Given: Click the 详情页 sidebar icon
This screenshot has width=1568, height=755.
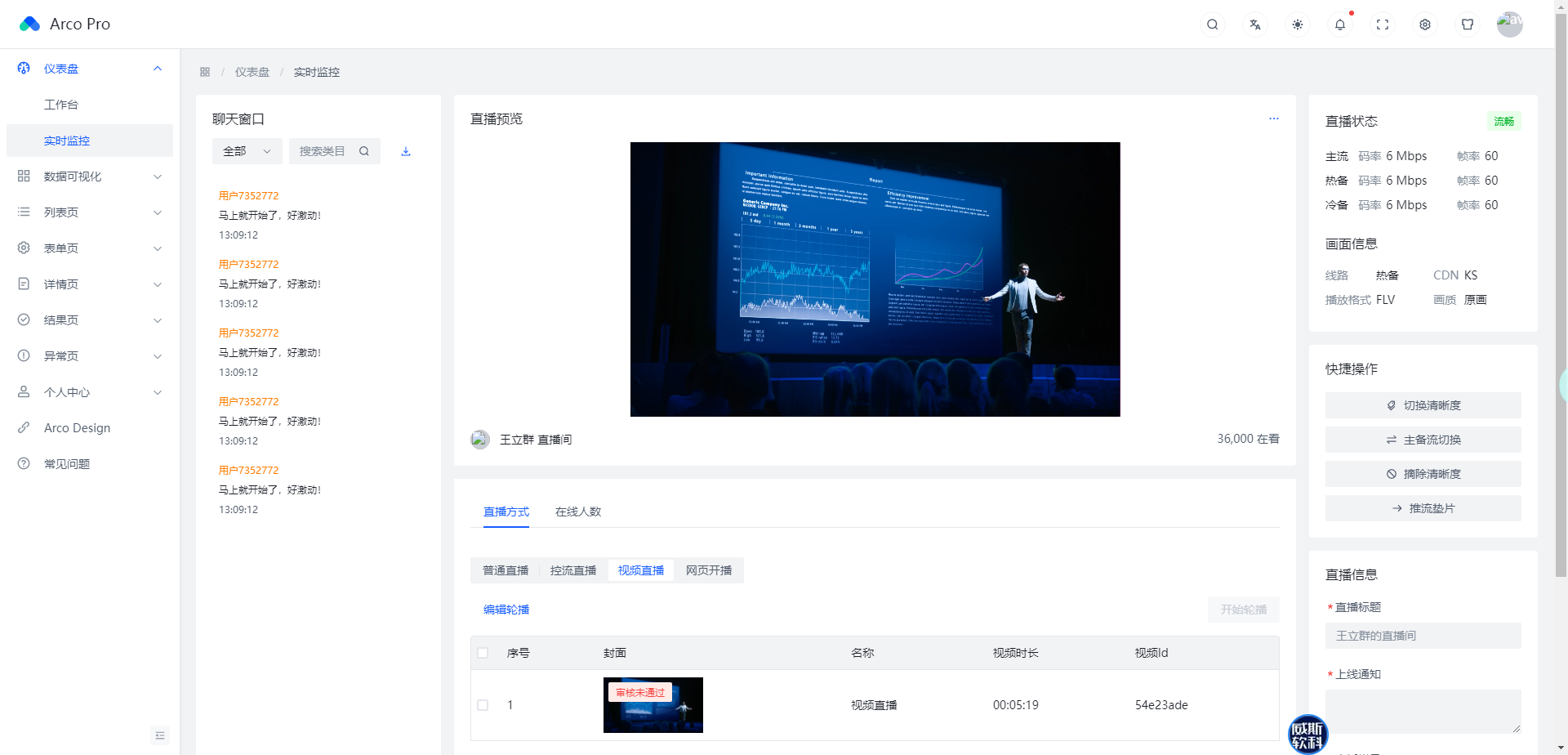Looking at the screenshot, I should pos(24,284).
